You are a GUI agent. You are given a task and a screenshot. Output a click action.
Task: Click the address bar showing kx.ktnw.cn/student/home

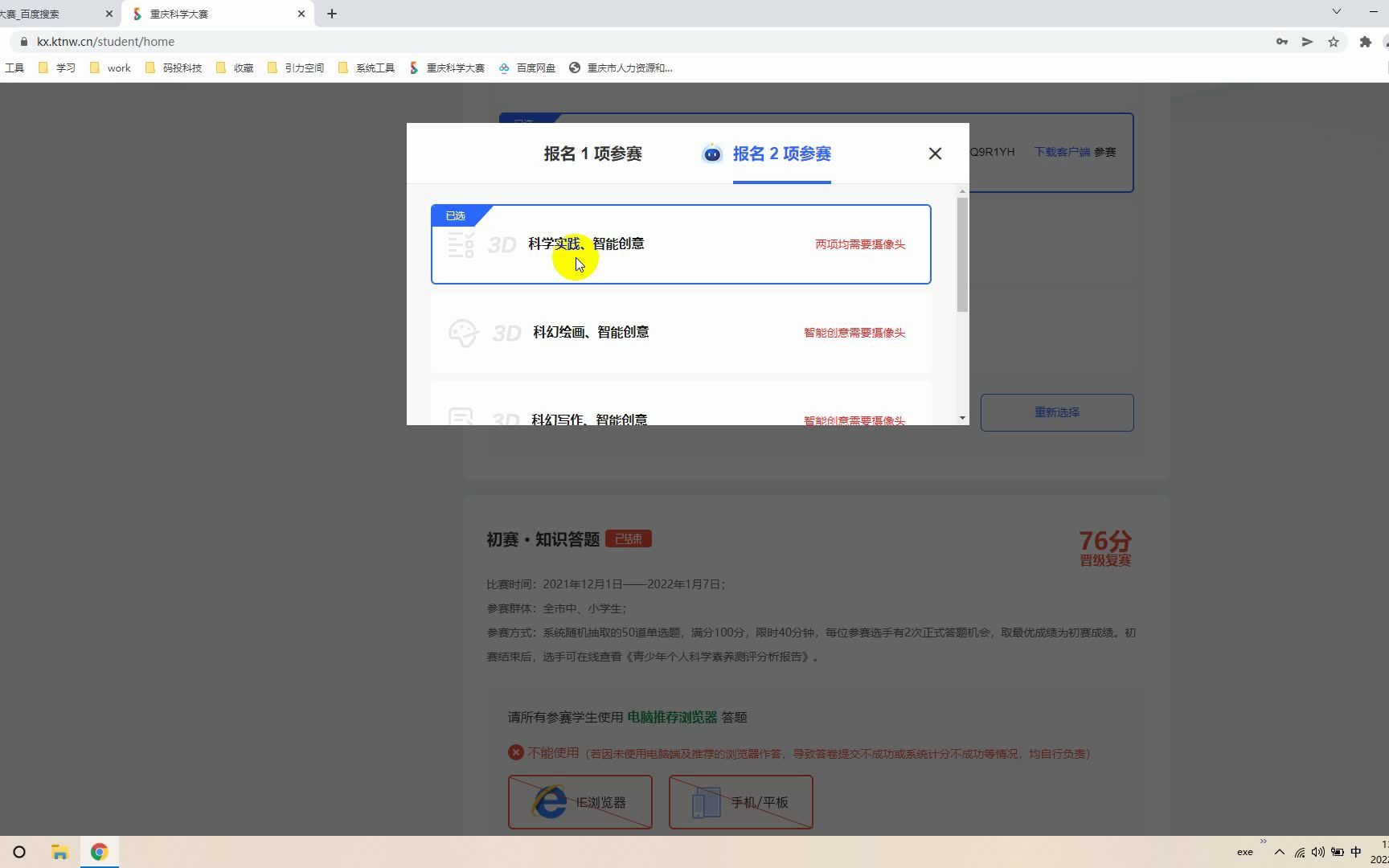coord(643,42)
